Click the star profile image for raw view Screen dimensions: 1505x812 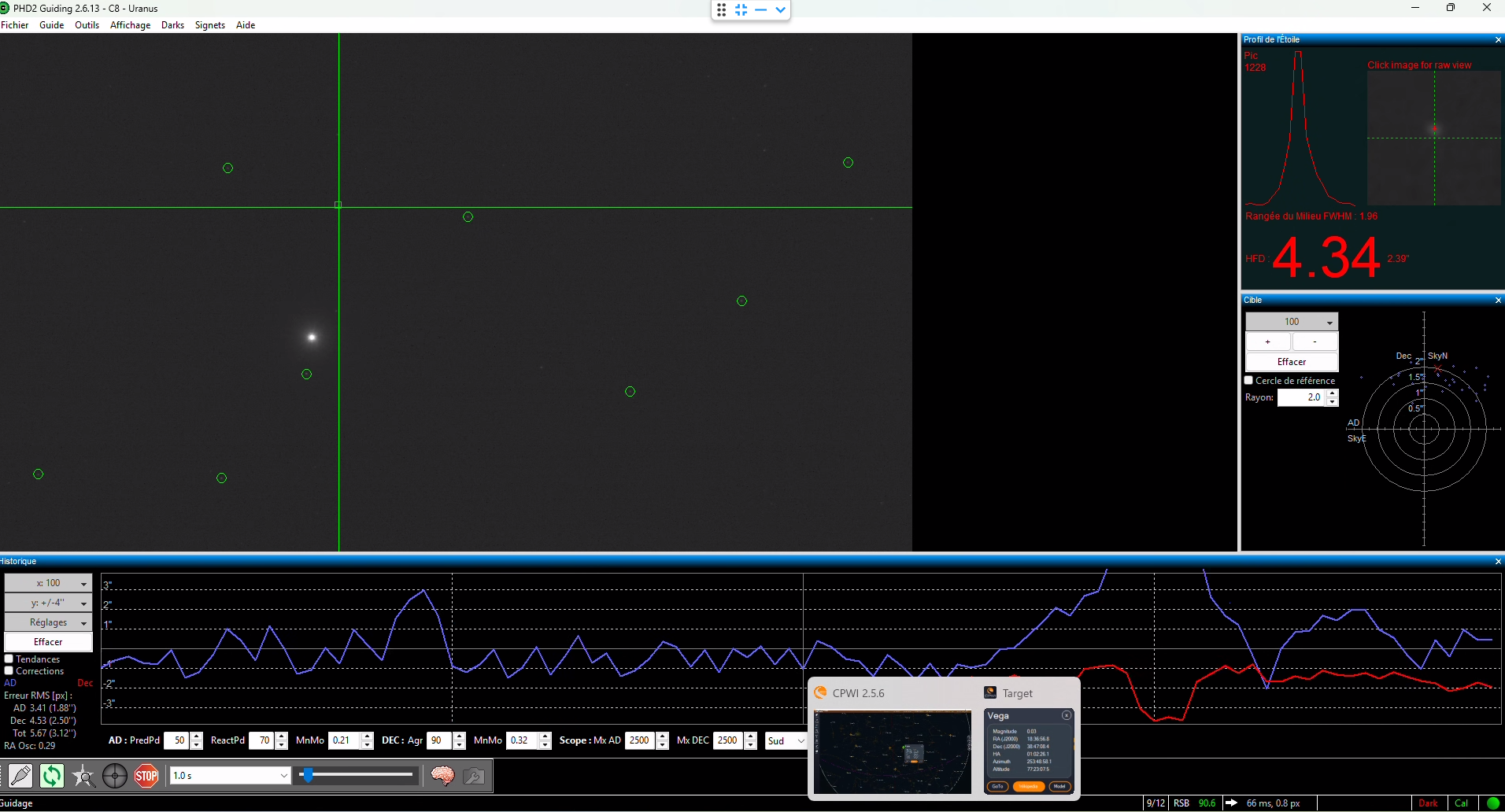(1434, 138)
